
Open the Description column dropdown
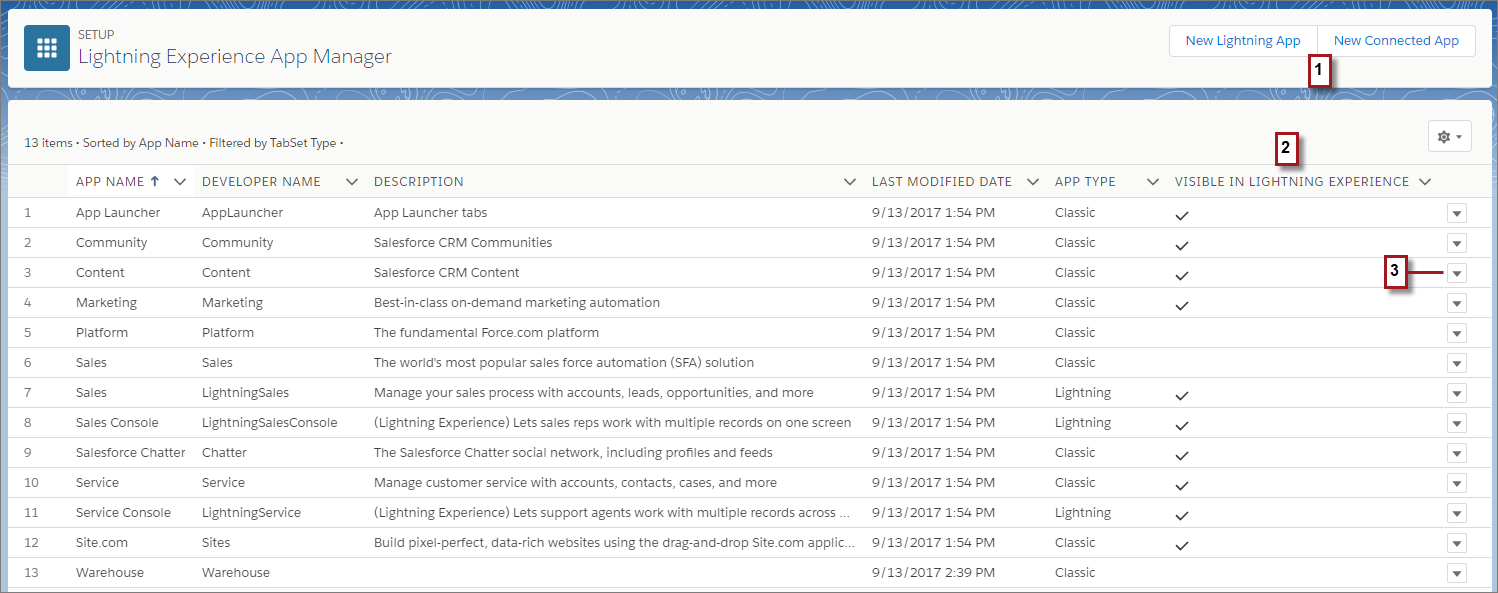pyautogui.click(x=849, y=181)
